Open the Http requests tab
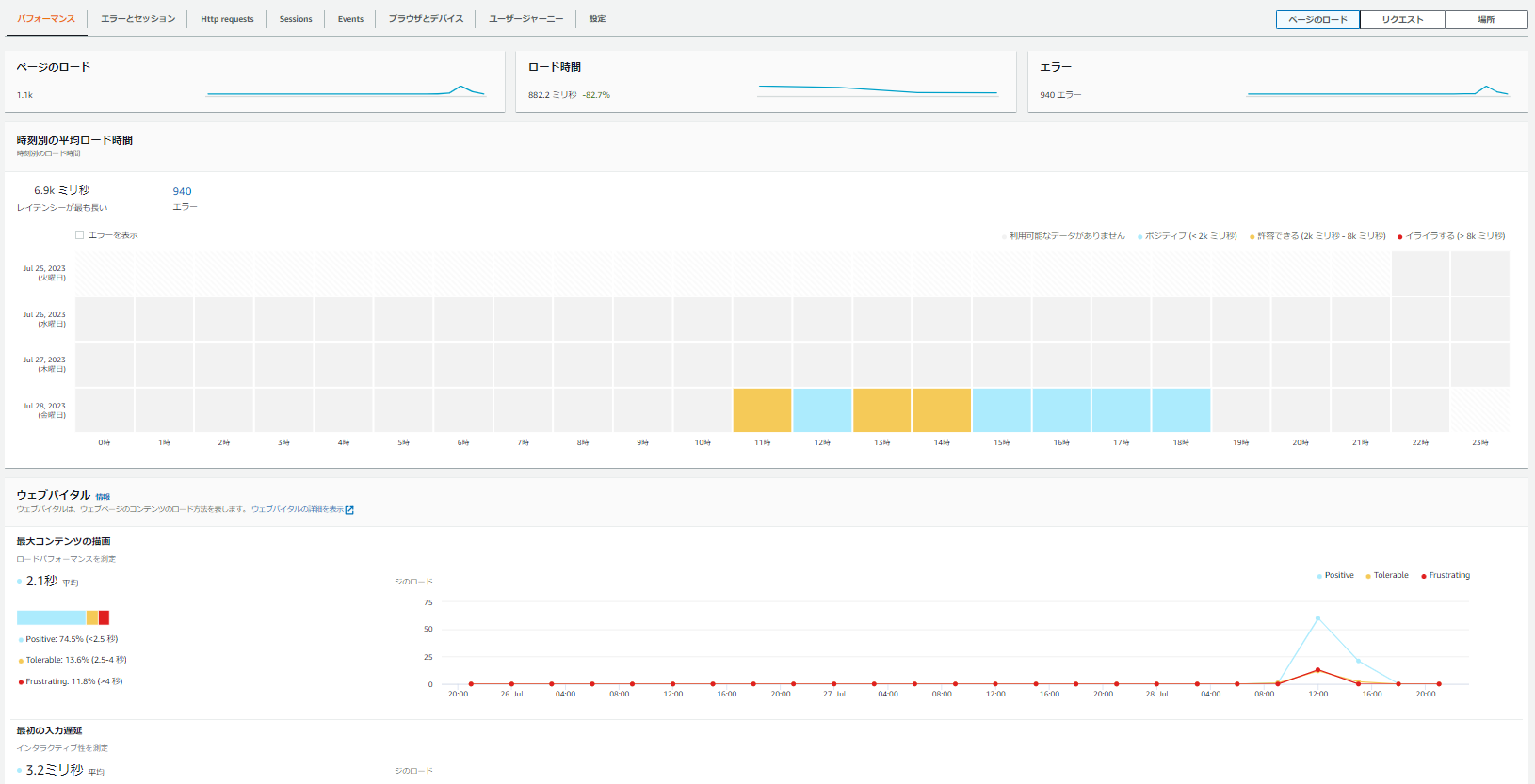The width and height of the screenshot is (1535, 784). point(227,19)
